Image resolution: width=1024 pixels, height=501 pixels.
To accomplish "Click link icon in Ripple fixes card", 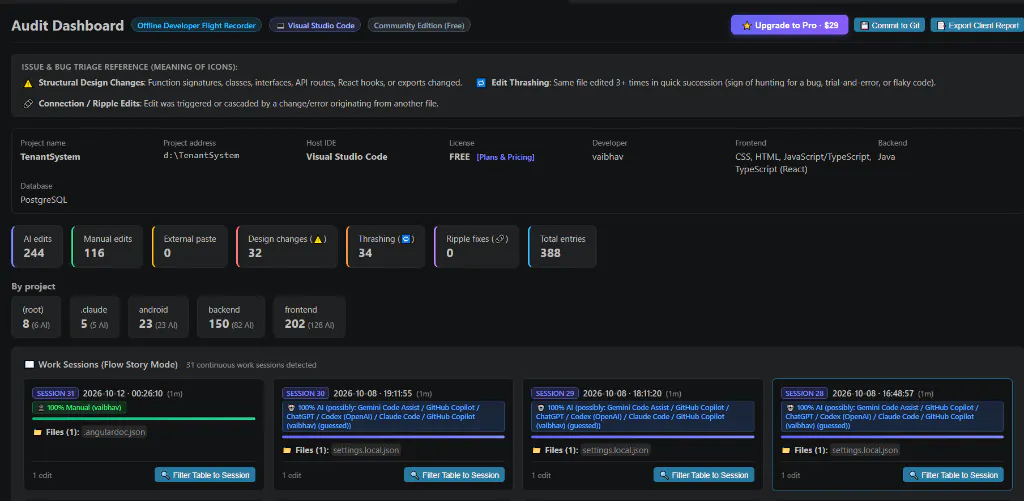I will point(500,239).
